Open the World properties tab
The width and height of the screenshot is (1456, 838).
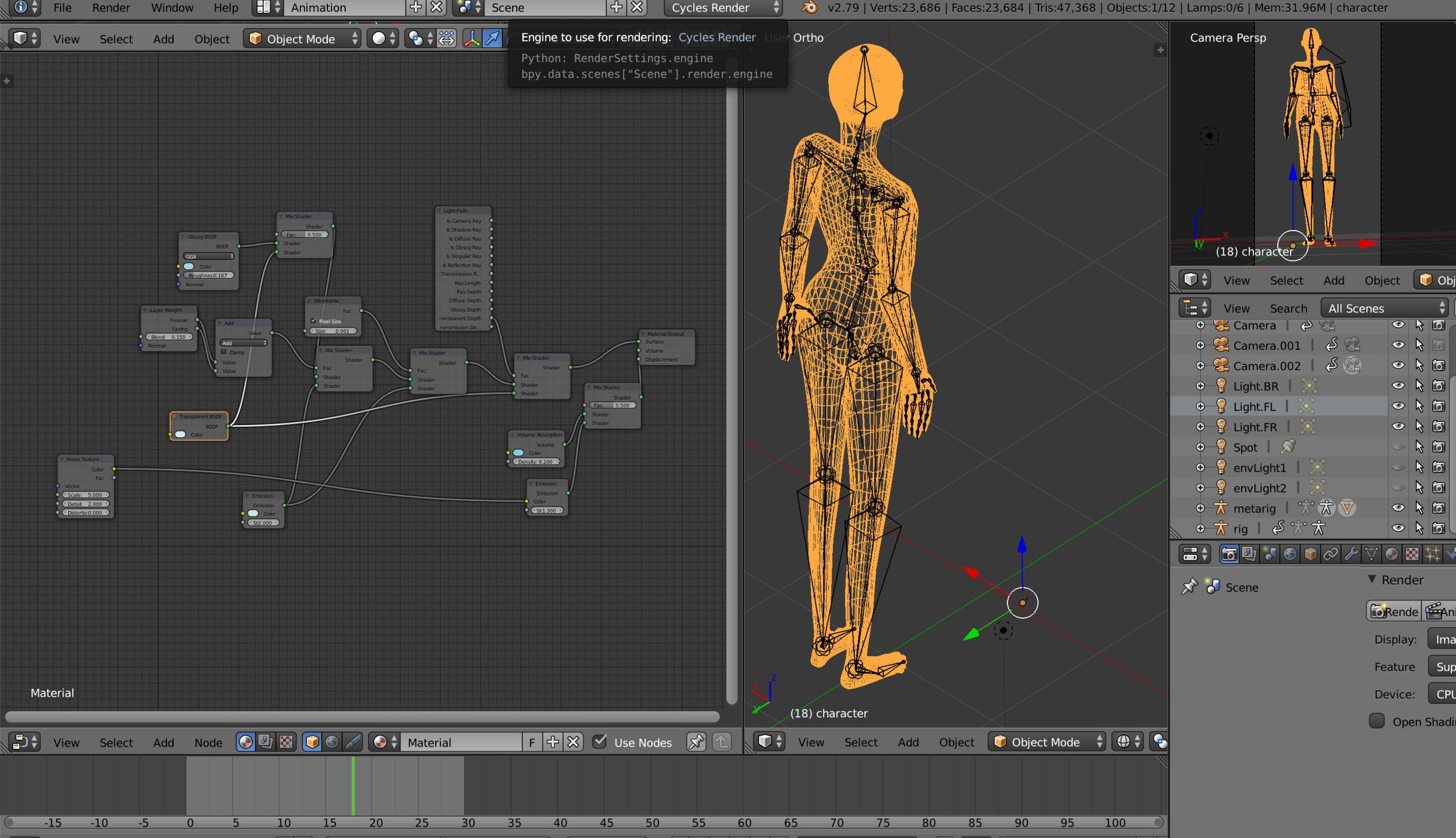(x=1289, y=554)
